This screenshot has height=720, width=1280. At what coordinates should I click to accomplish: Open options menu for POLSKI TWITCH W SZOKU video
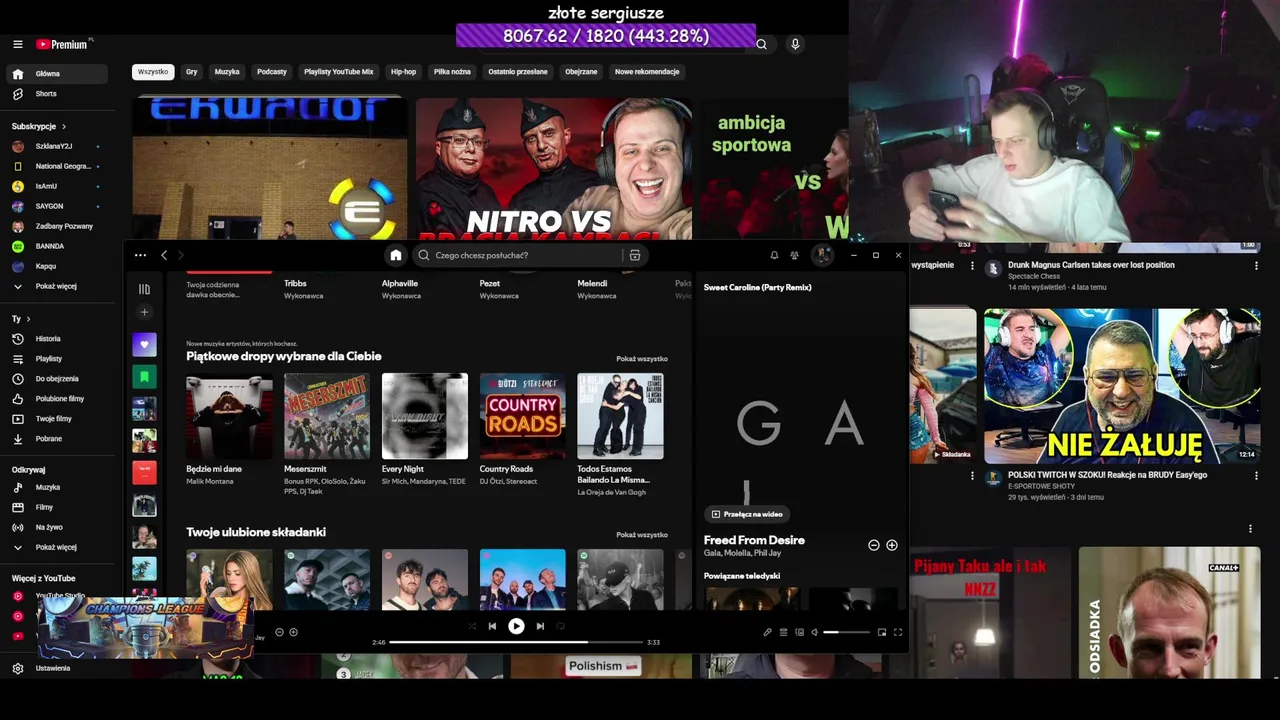point(1256,476)
